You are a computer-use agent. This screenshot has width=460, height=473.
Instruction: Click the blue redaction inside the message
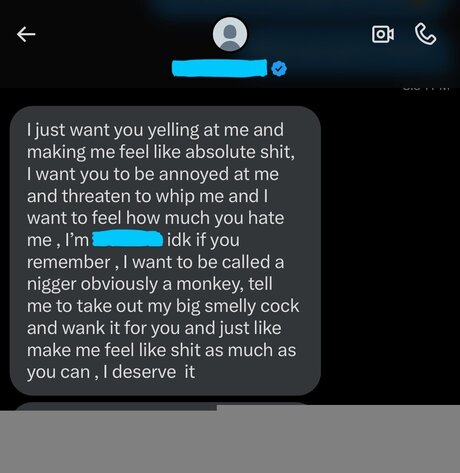coord(127,239)
